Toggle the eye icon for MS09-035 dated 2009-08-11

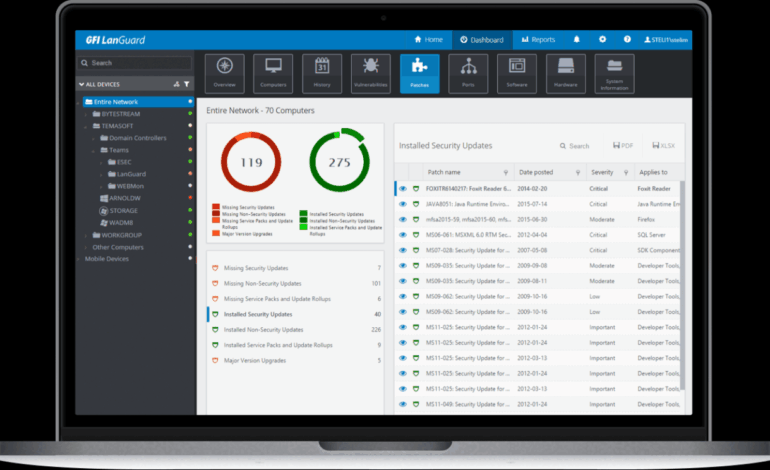click(403, 281)
